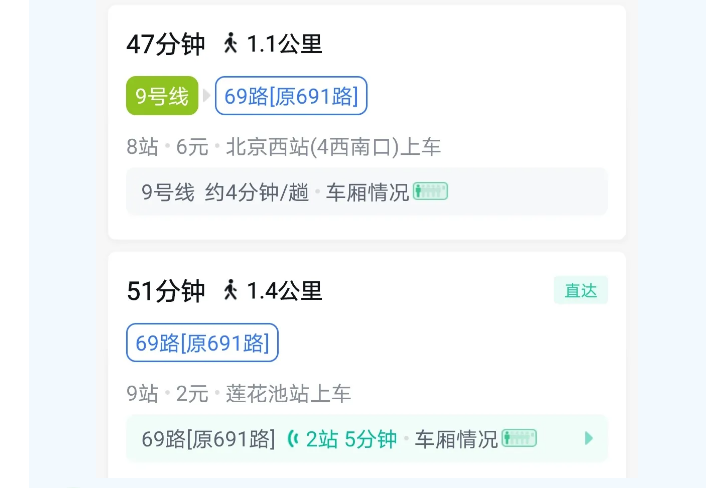Click the 2站 5分钟 real-time arrival text

tap(351, 439)
